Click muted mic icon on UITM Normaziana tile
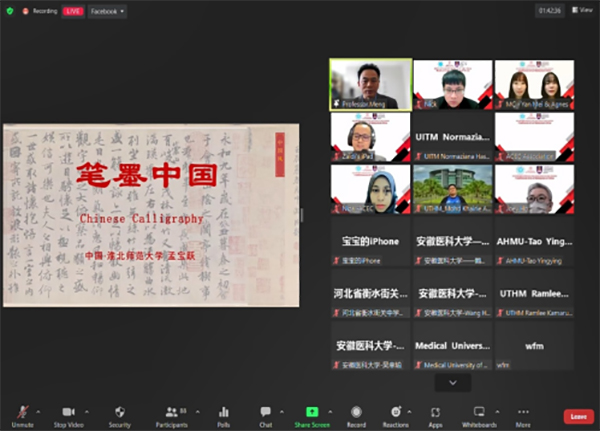The image size is (600, 432). (419, 156)
